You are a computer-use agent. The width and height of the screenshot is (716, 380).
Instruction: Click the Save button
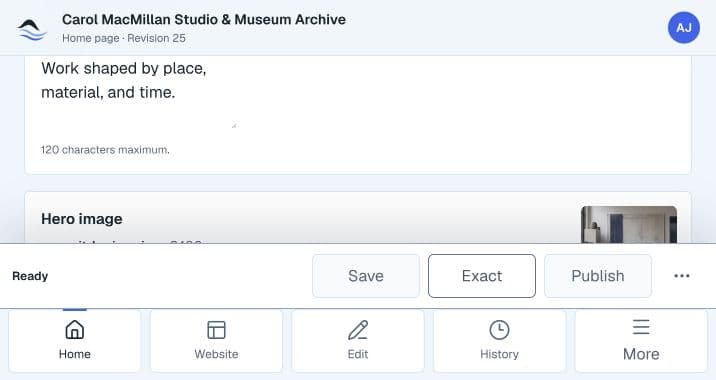coord(366,276)
